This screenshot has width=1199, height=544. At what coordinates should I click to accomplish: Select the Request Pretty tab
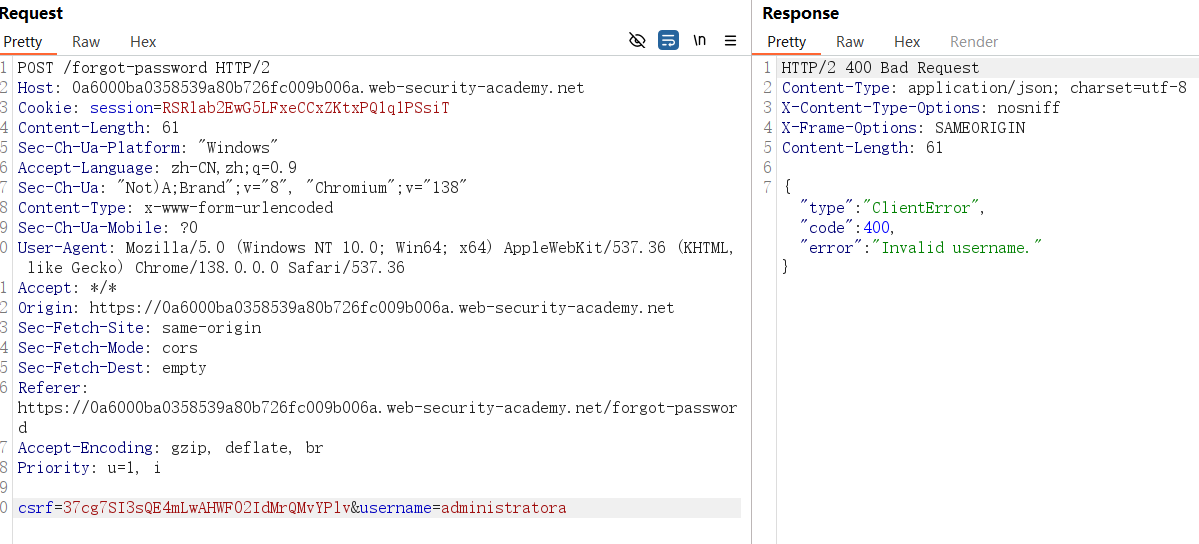tap(23, 42)
